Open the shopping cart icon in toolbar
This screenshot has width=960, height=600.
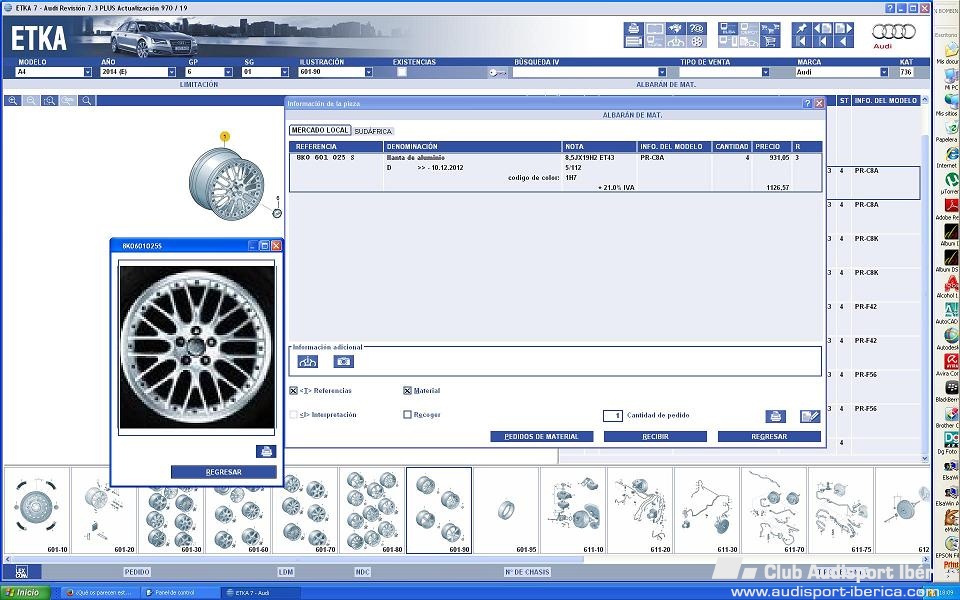tap(770, 42)
